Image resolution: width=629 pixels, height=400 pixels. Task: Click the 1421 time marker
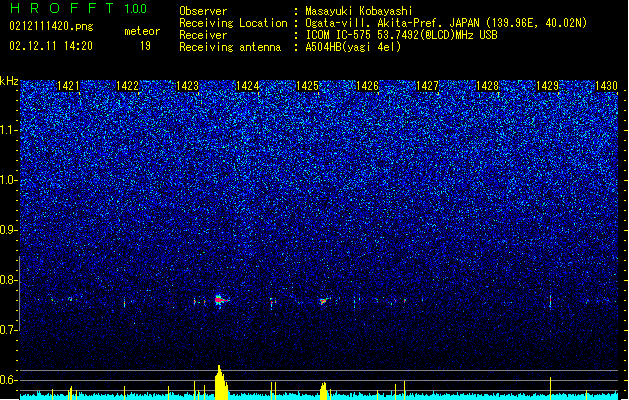click(x=68, y=86)
